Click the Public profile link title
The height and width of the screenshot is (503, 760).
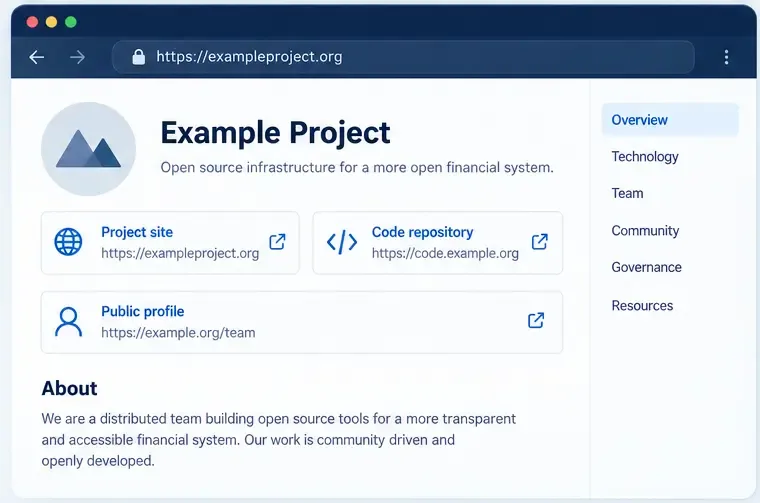142,312
